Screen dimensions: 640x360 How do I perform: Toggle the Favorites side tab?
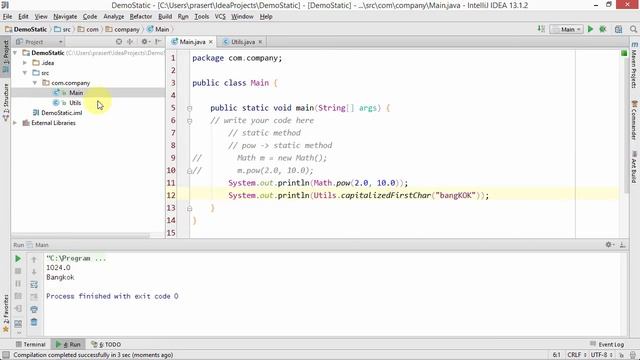click(x=5, y=313)
